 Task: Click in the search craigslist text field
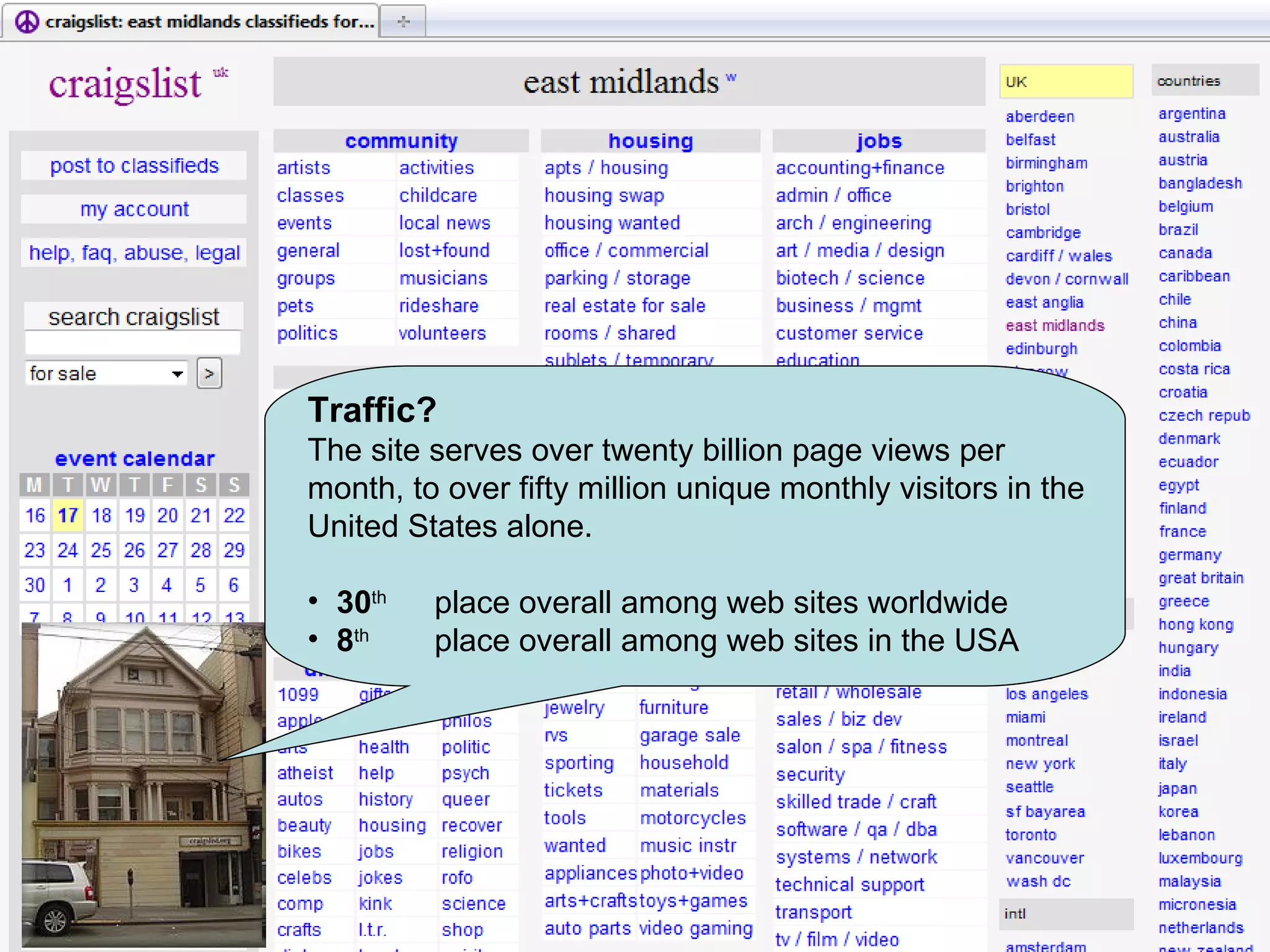[x=132, y=343]
